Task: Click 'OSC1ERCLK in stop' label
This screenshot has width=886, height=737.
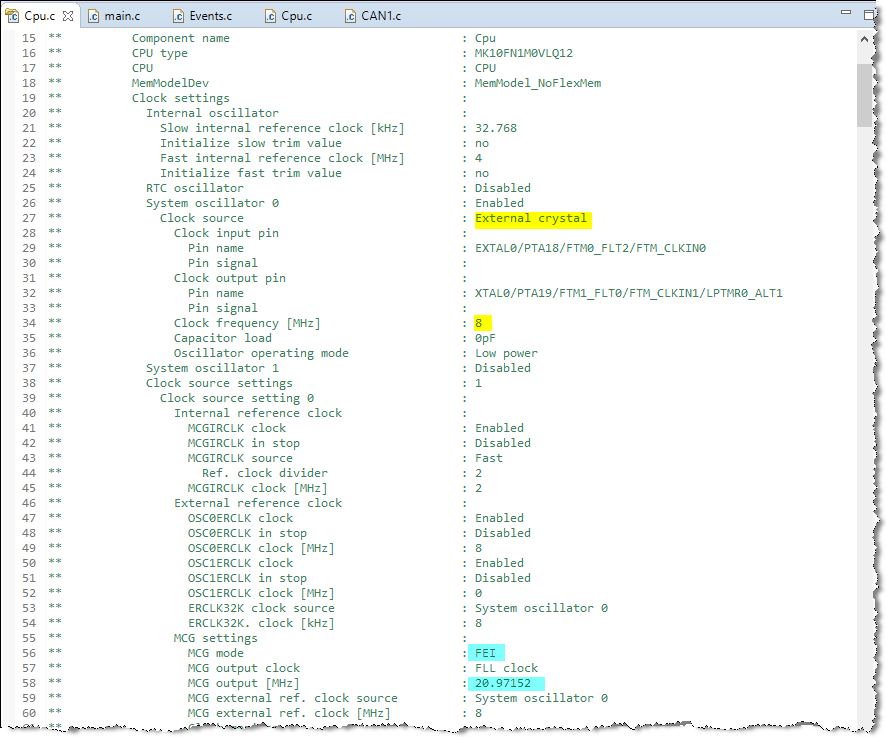Action: (247, 578)
